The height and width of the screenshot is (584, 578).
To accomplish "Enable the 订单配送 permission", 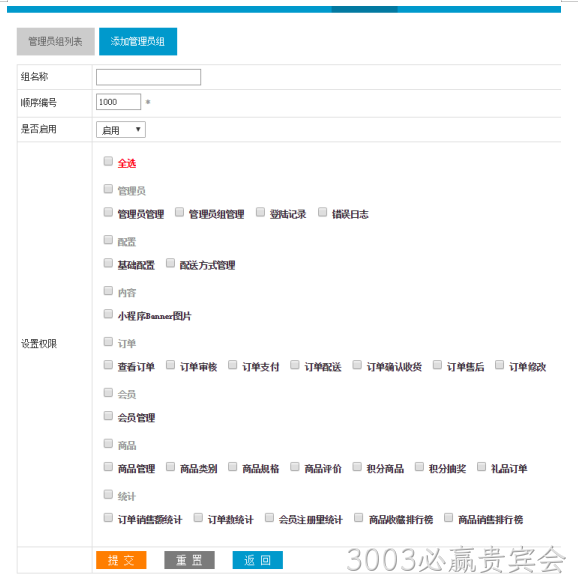I will 295,365.
